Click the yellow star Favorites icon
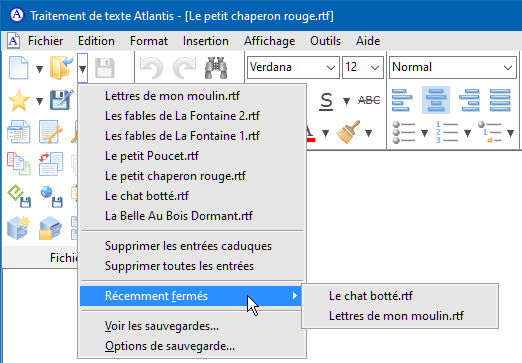 [x=19, y=100]
